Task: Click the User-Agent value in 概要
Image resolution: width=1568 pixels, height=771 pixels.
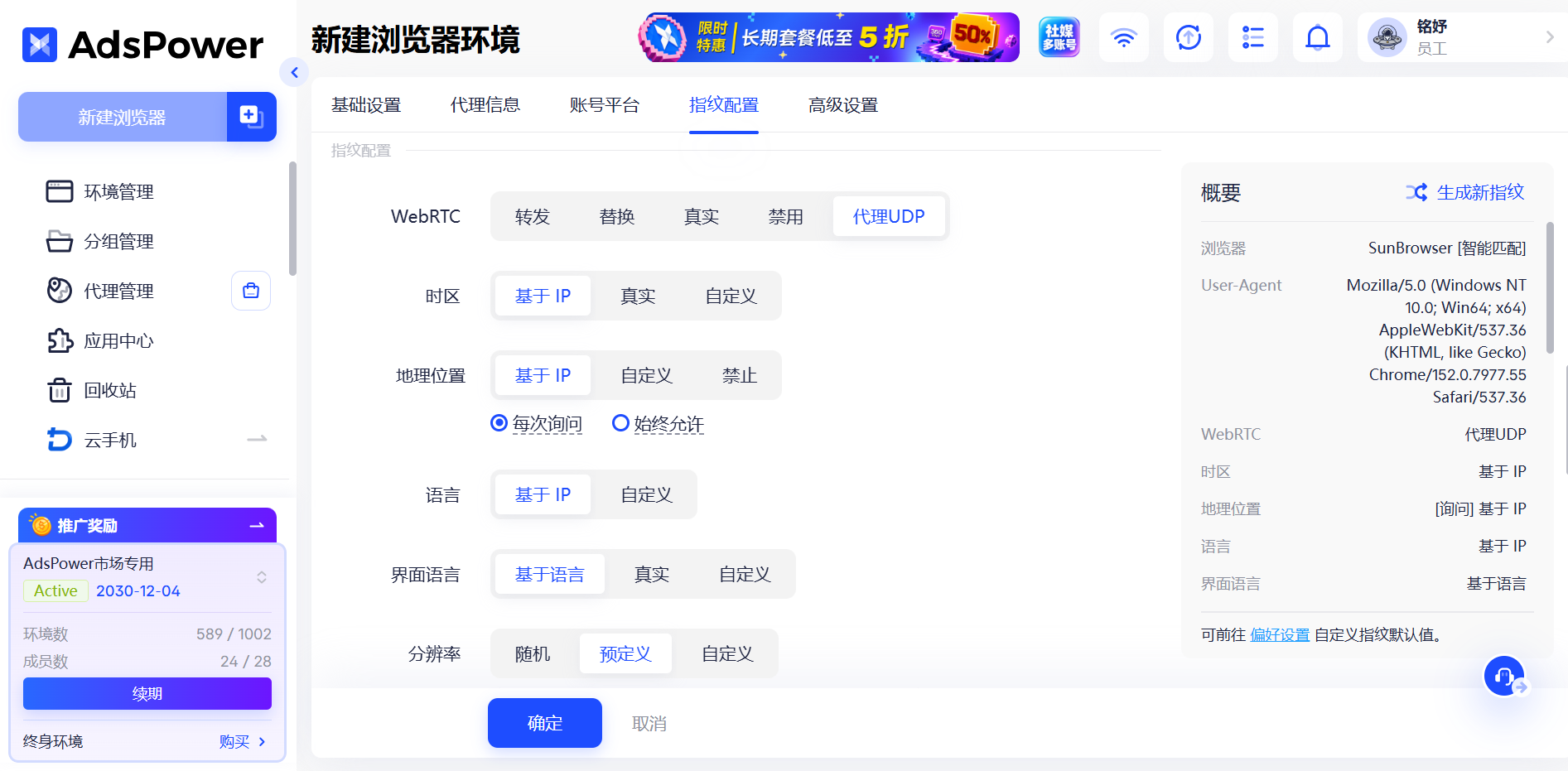Action: 1436,340
